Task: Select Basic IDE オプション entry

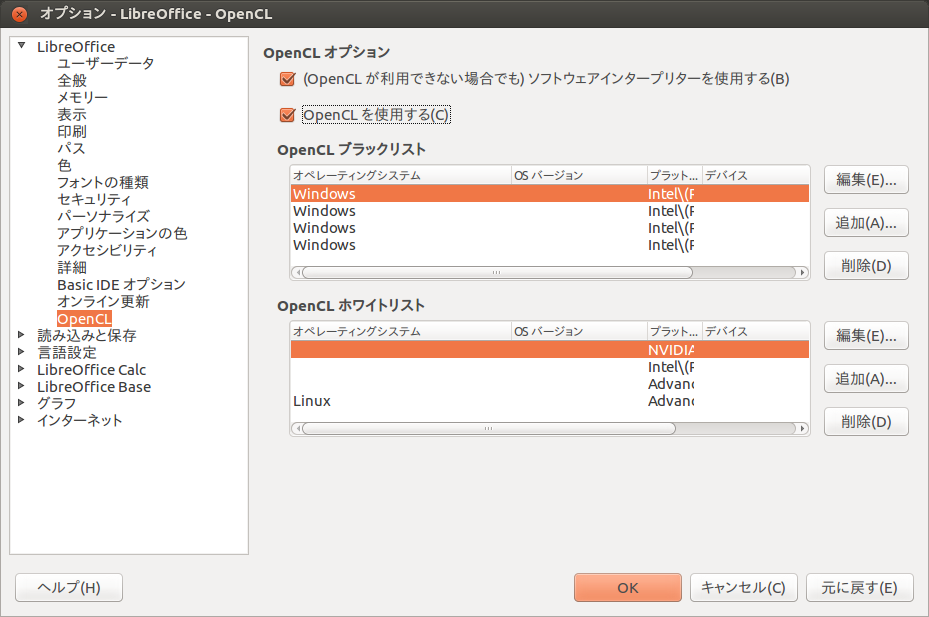Action: pos(121,284)
